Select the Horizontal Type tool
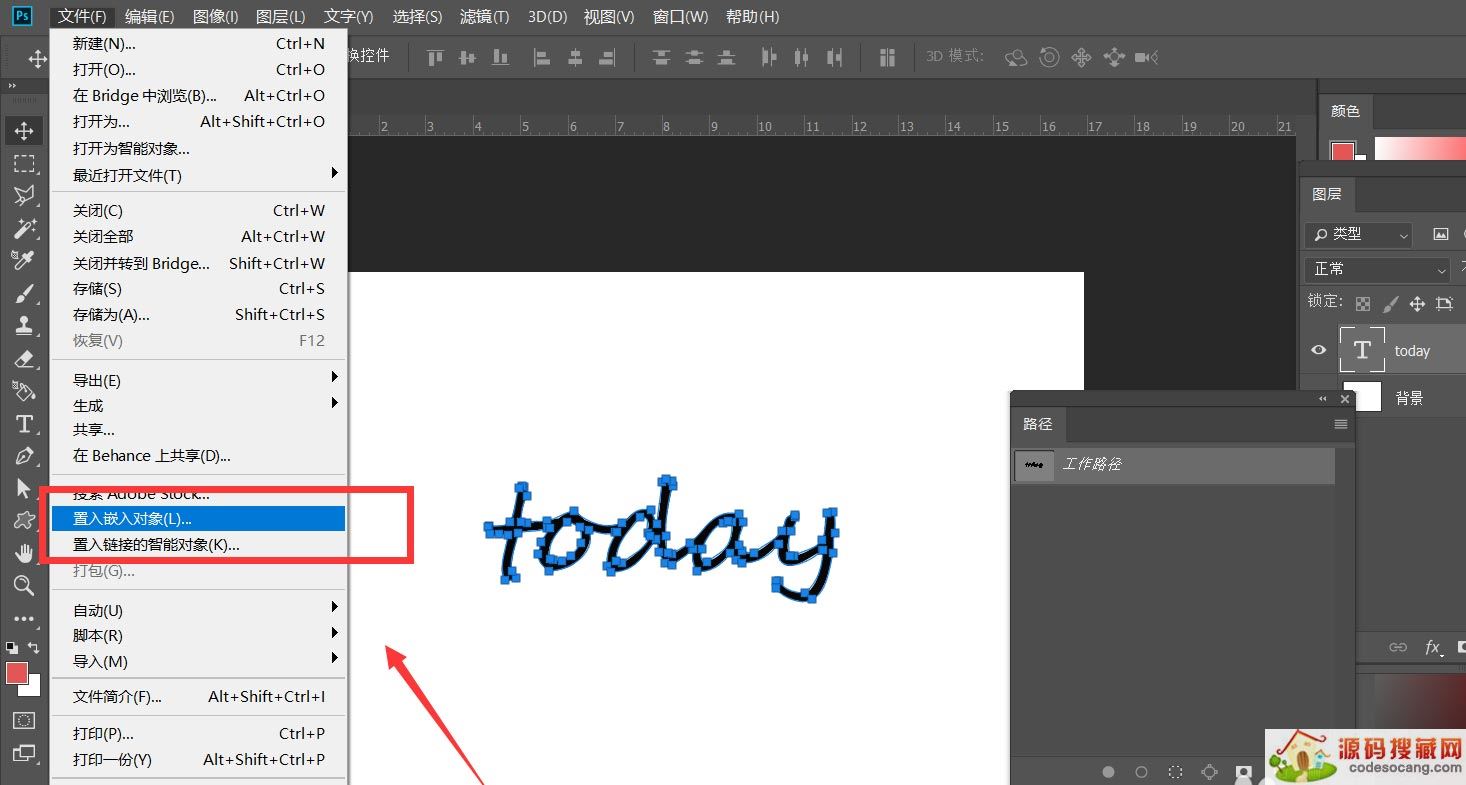The height and width of the screenshot is (785, 1466). tap(24, 423)
